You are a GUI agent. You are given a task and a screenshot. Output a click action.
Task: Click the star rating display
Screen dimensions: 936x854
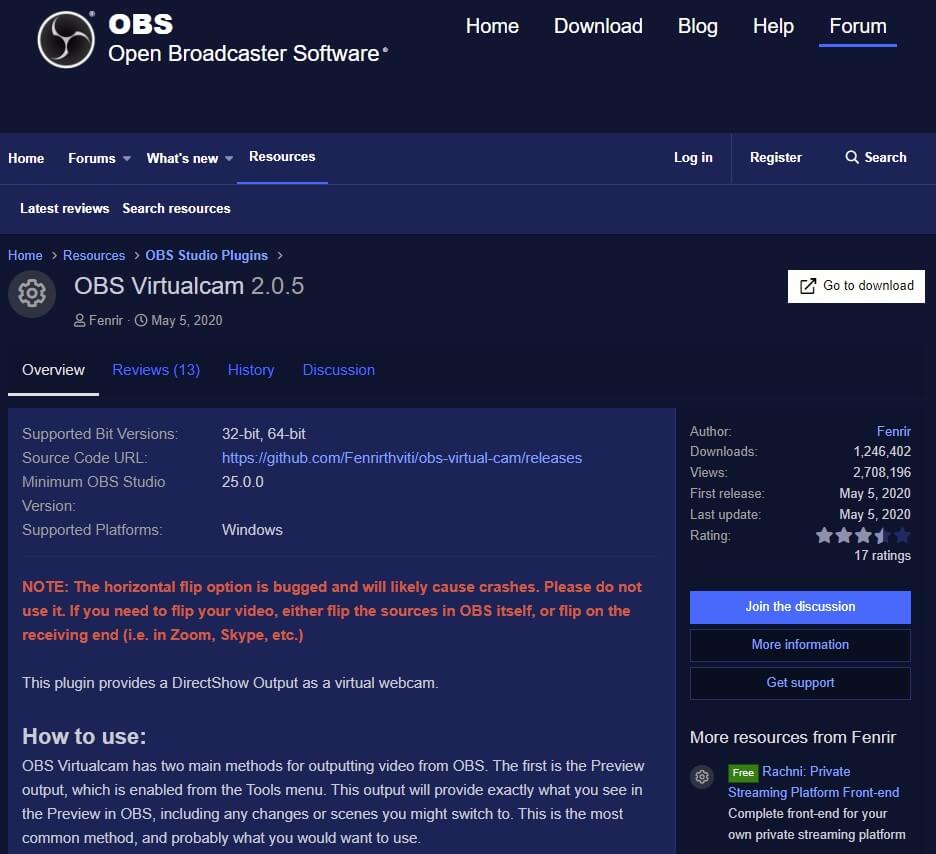862,536
